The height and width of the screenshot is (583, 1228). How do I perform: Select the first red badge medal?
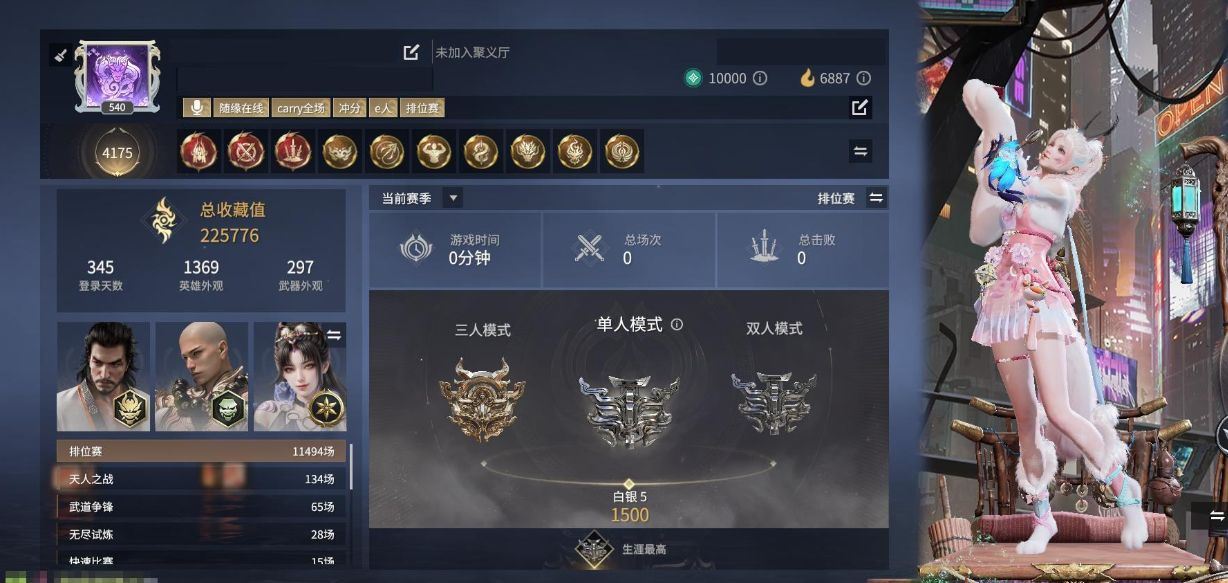tap(199, 151)
